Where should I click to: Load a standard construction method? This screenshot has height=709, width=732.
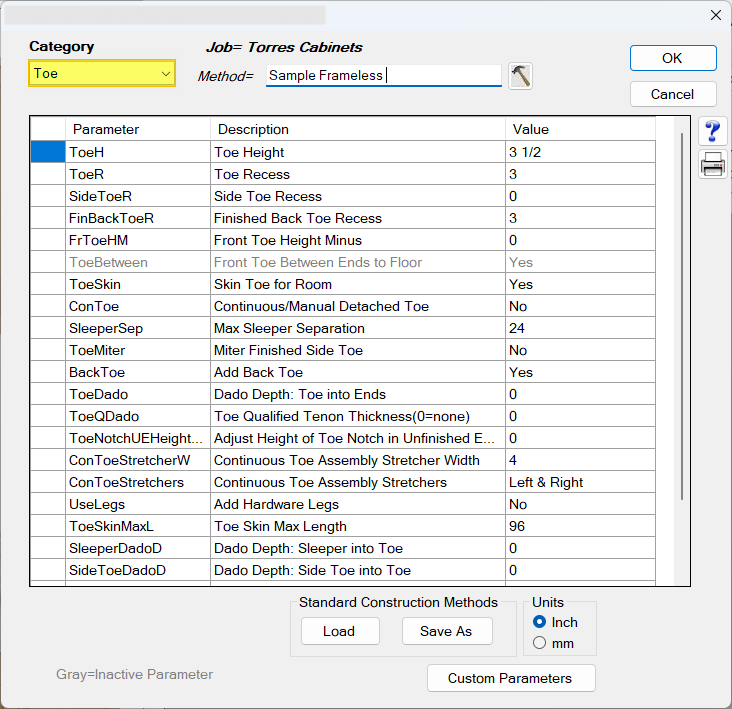(338, 631)
